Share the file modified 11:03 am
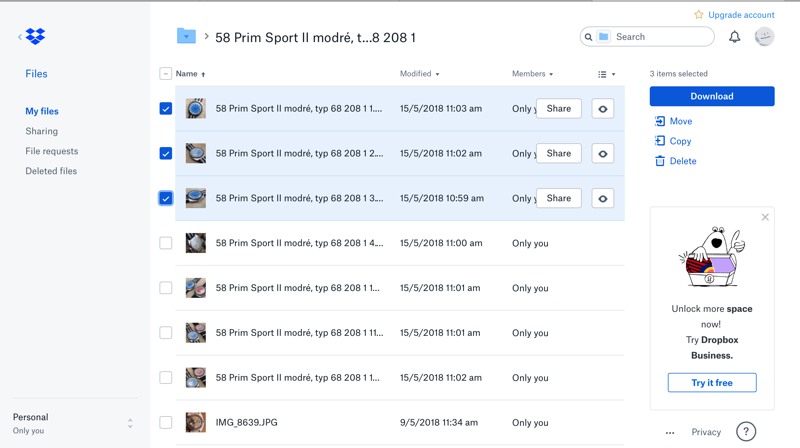800x448 pixels. [559, 108]
